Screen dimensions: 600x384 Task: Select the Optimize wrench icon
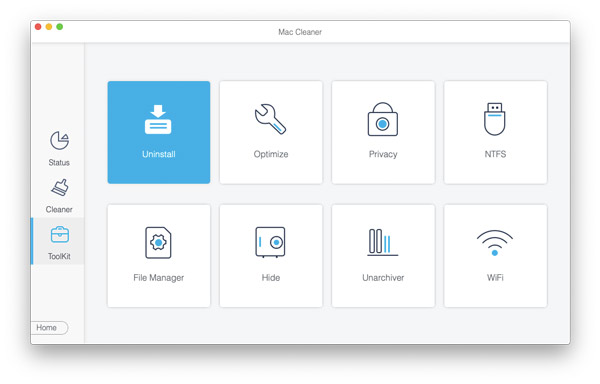click(271, 119)
